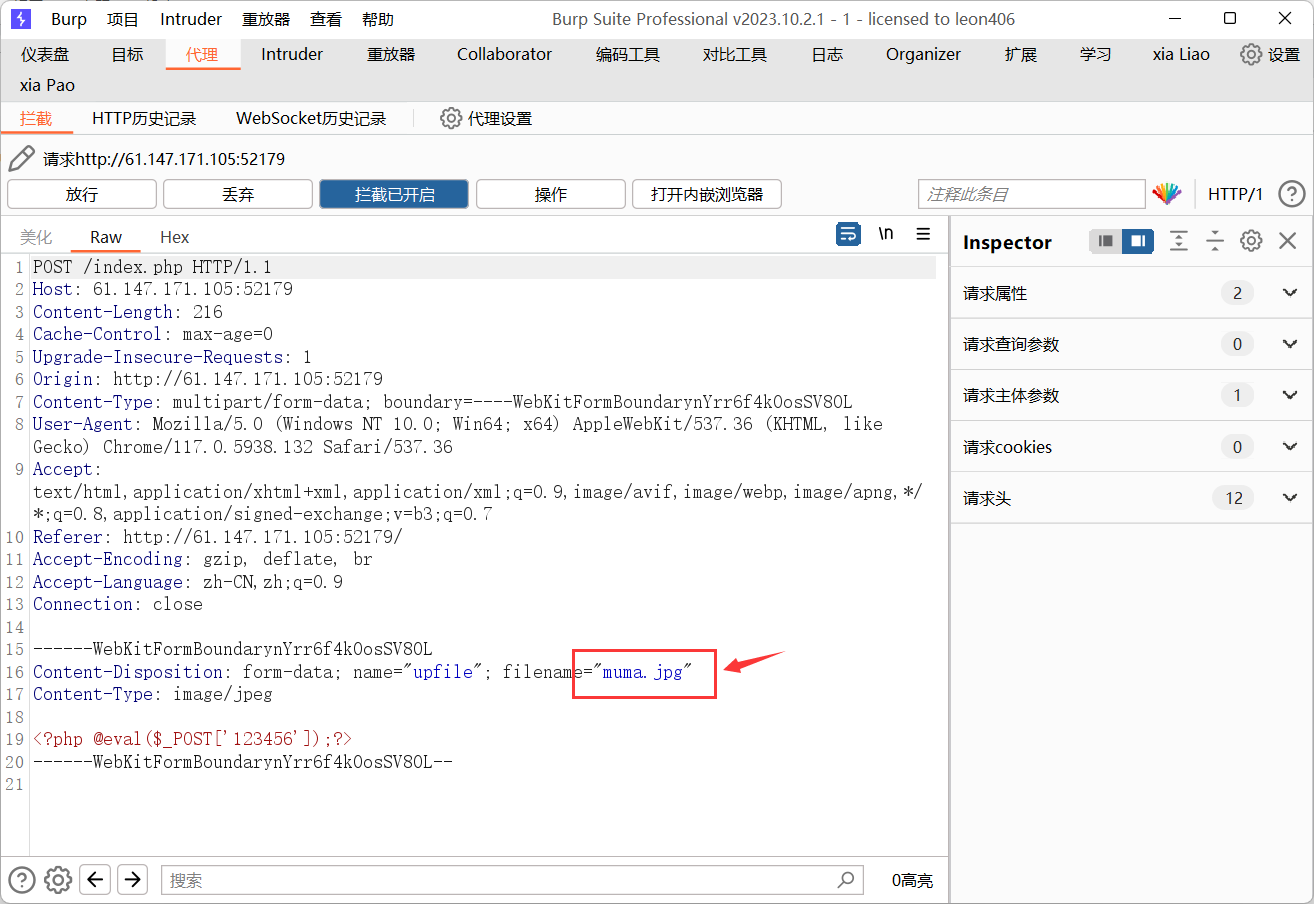Expand the 请求cookies section chevron
The image size is (1314, 904).
click(1289, 447)
